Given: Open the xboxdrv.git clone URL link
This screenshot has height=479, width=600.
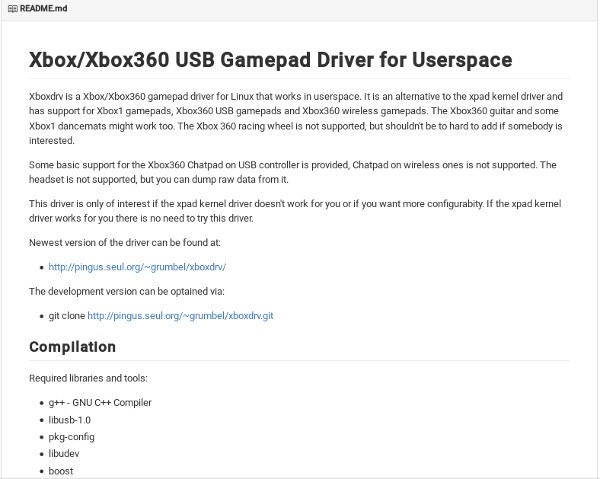Looking at the screenshot, I should pos(180,316).
